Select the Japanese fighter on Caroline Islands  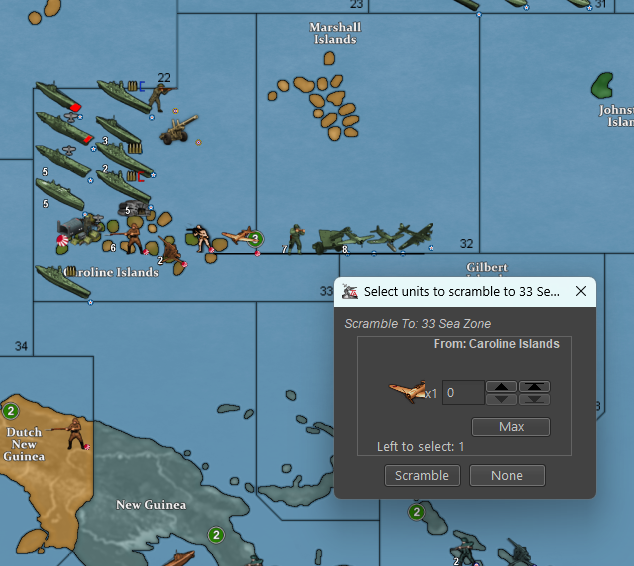coord(239,238)
